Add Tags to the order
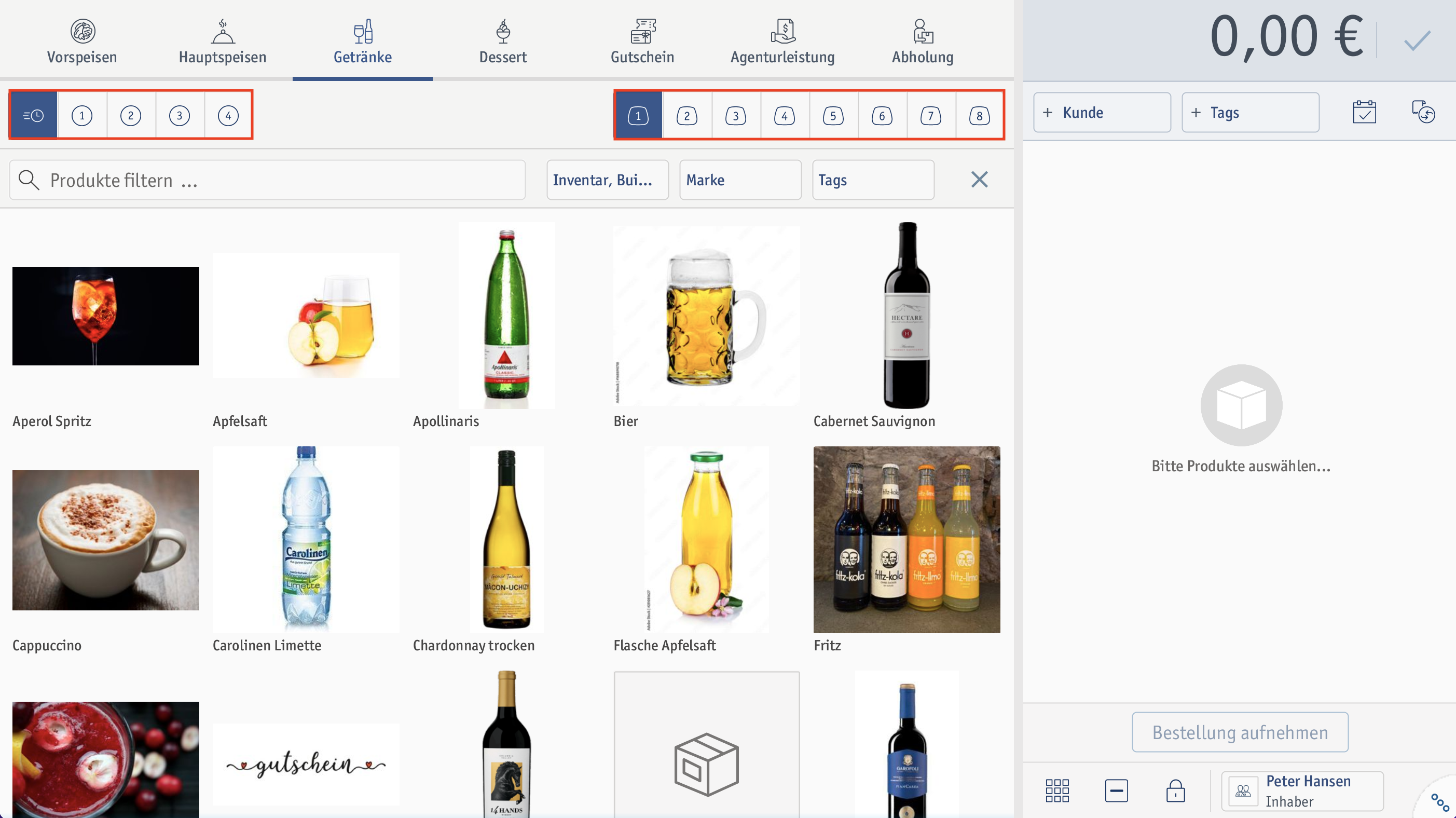Screen dimensions: 1456x818 click(x=1251, y=113)
